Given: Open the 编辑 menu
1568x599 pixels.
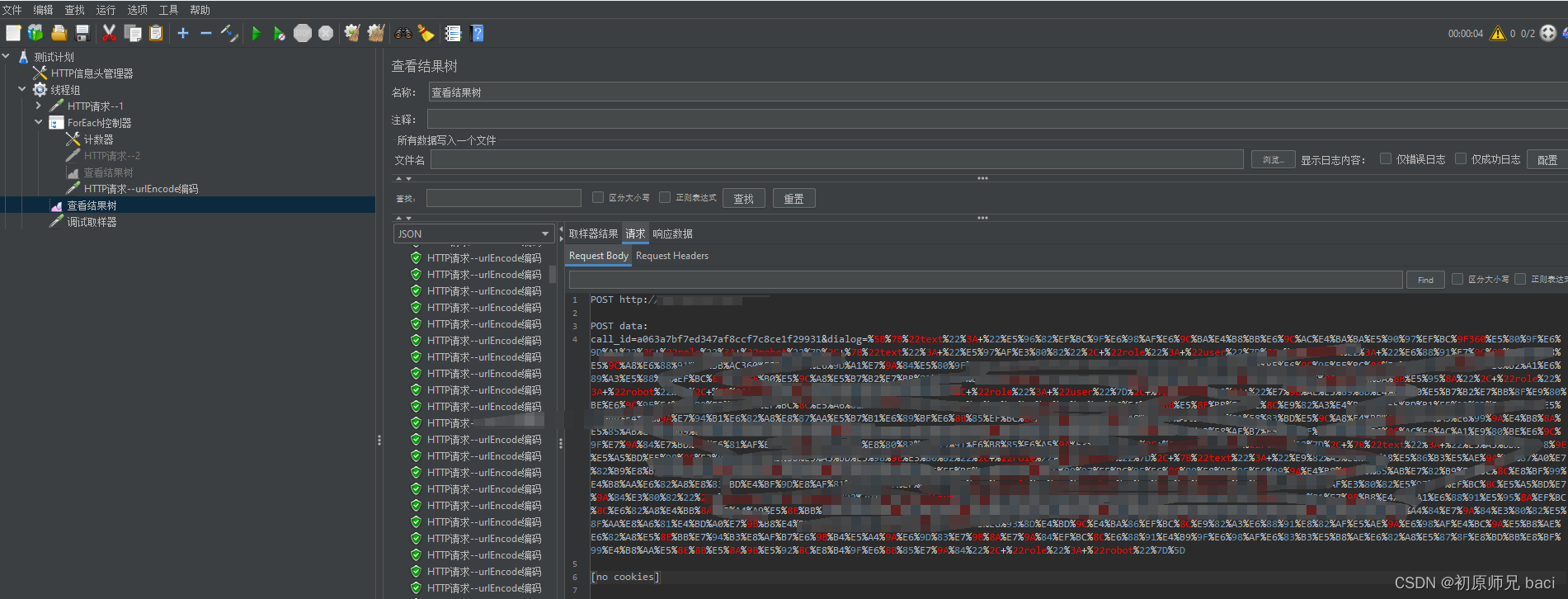Looking at the screenshot, I should coord(43,10).
